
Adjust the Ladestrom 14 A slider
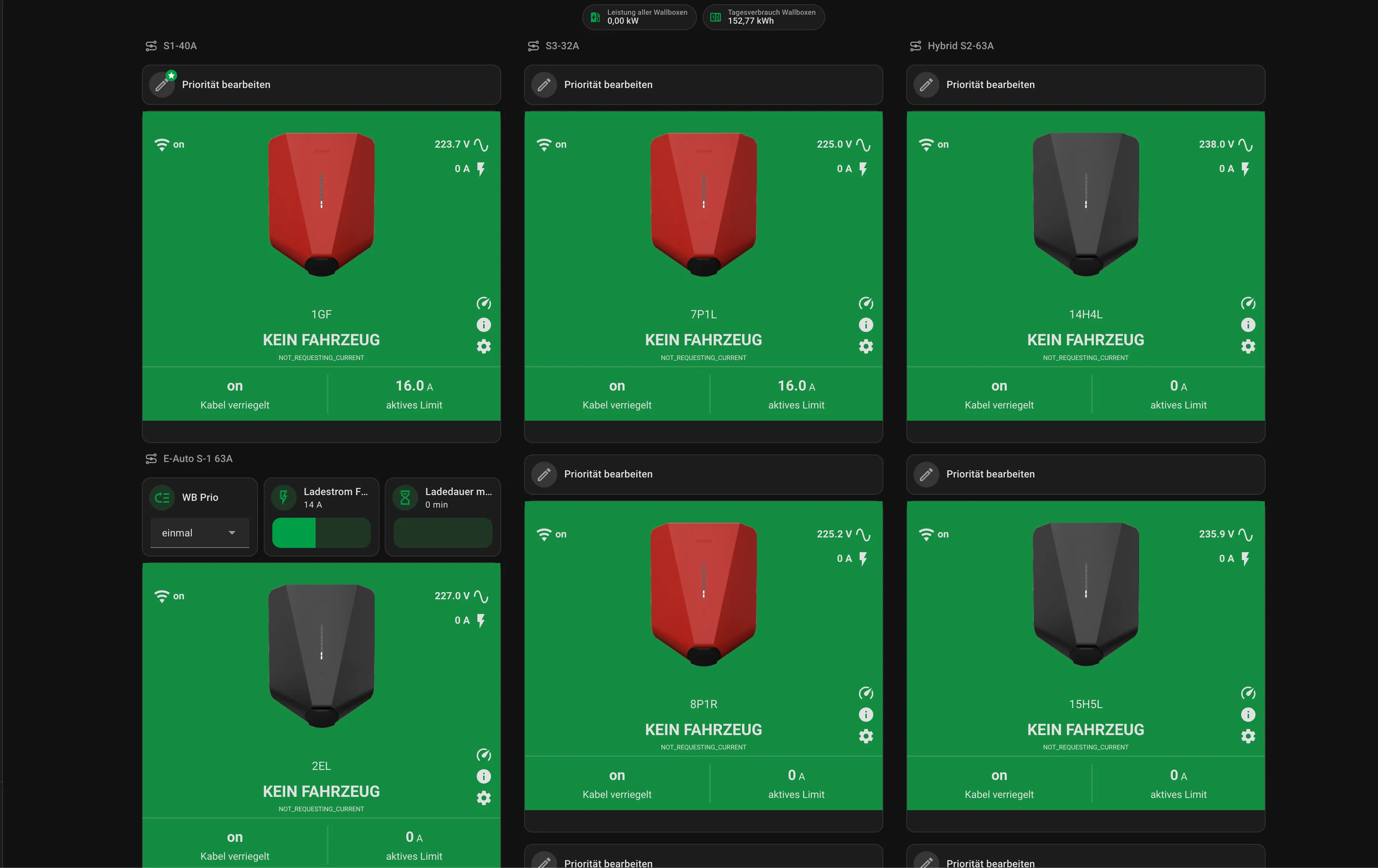click(322, 533)
